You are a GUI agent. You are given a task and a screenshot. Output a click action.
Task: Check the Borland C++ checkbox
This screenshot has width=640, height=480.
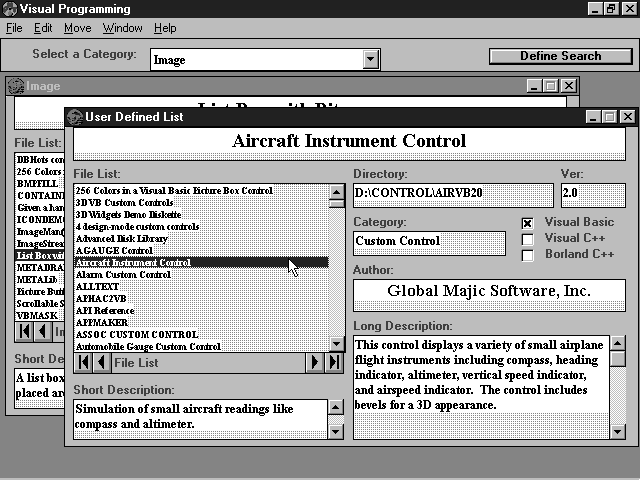pyautogui.click(x=528, y=255)
